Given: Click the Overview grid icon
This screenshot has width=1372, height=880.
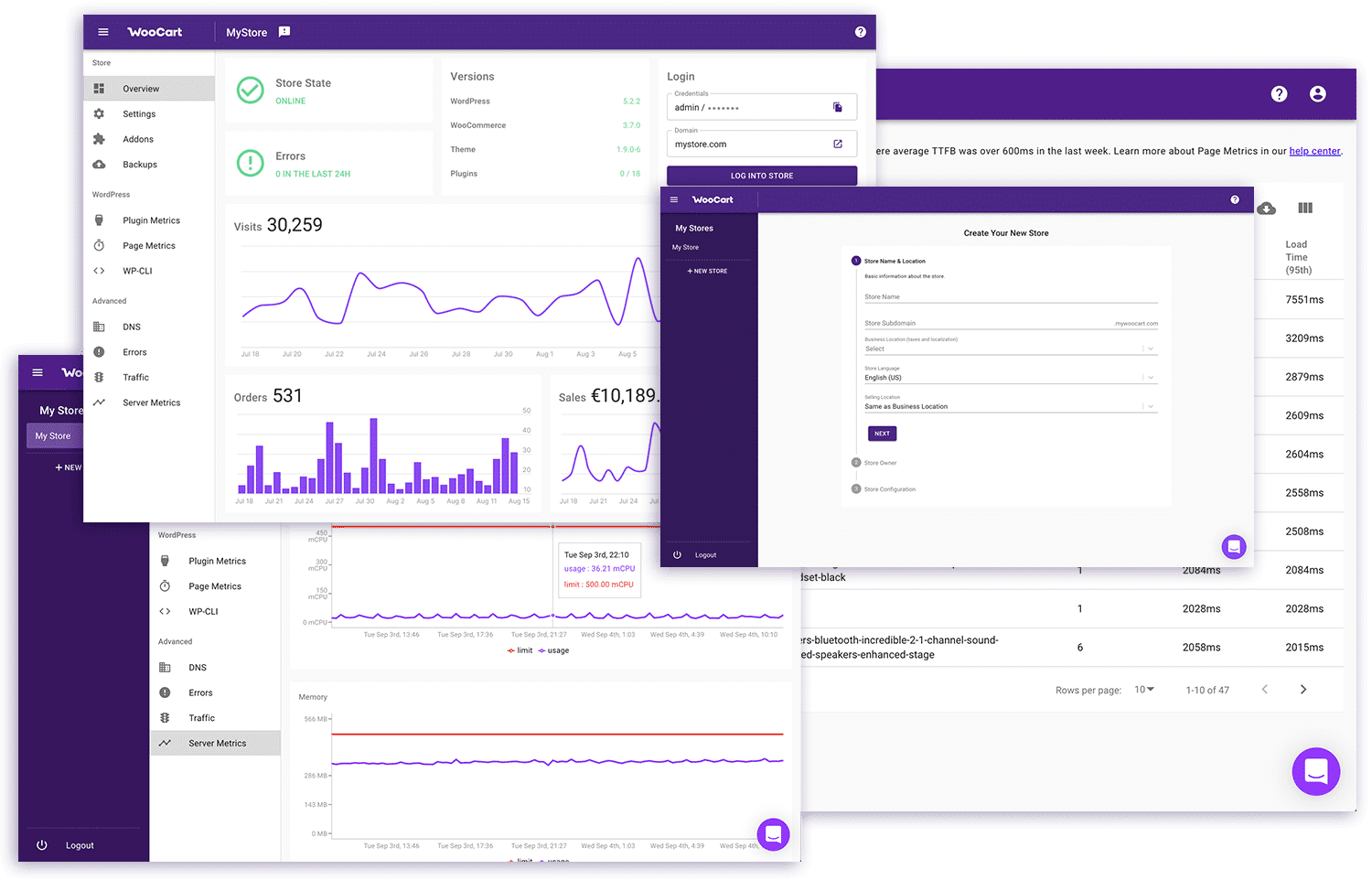Looking at the screenshot, I should click(x=99, y=89).
